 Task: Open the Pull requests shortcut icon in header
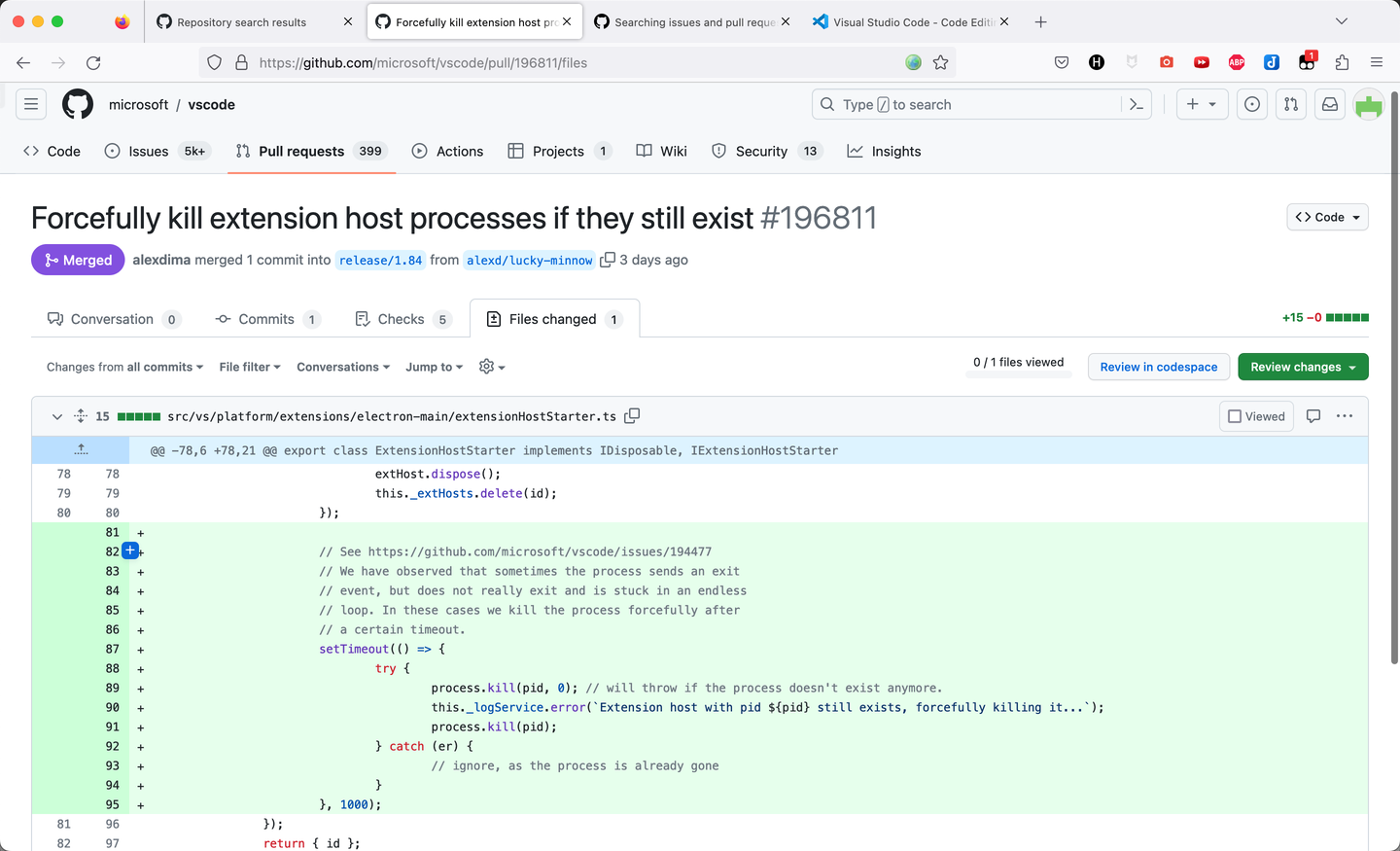(1291, 104)
